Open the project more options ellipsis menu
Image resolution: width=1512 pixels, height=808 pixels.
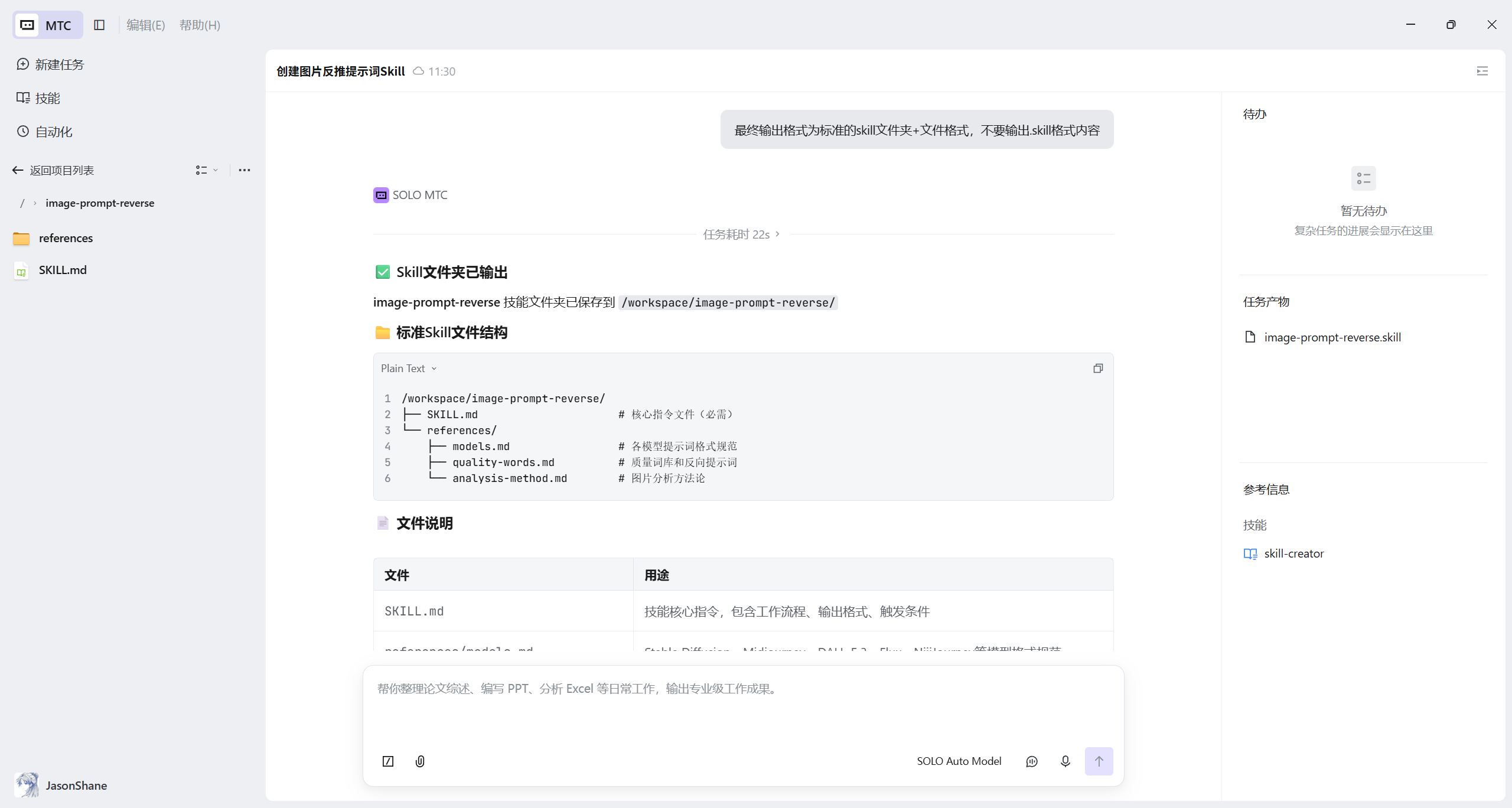tap(245, 170)
